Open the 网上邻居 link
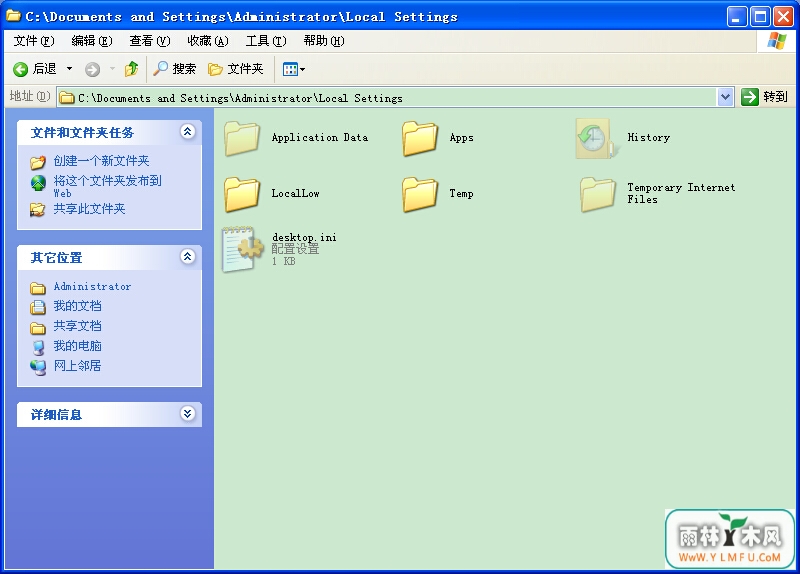The width and height of the screenshot is (800, 574). click(x=78, y=366)
